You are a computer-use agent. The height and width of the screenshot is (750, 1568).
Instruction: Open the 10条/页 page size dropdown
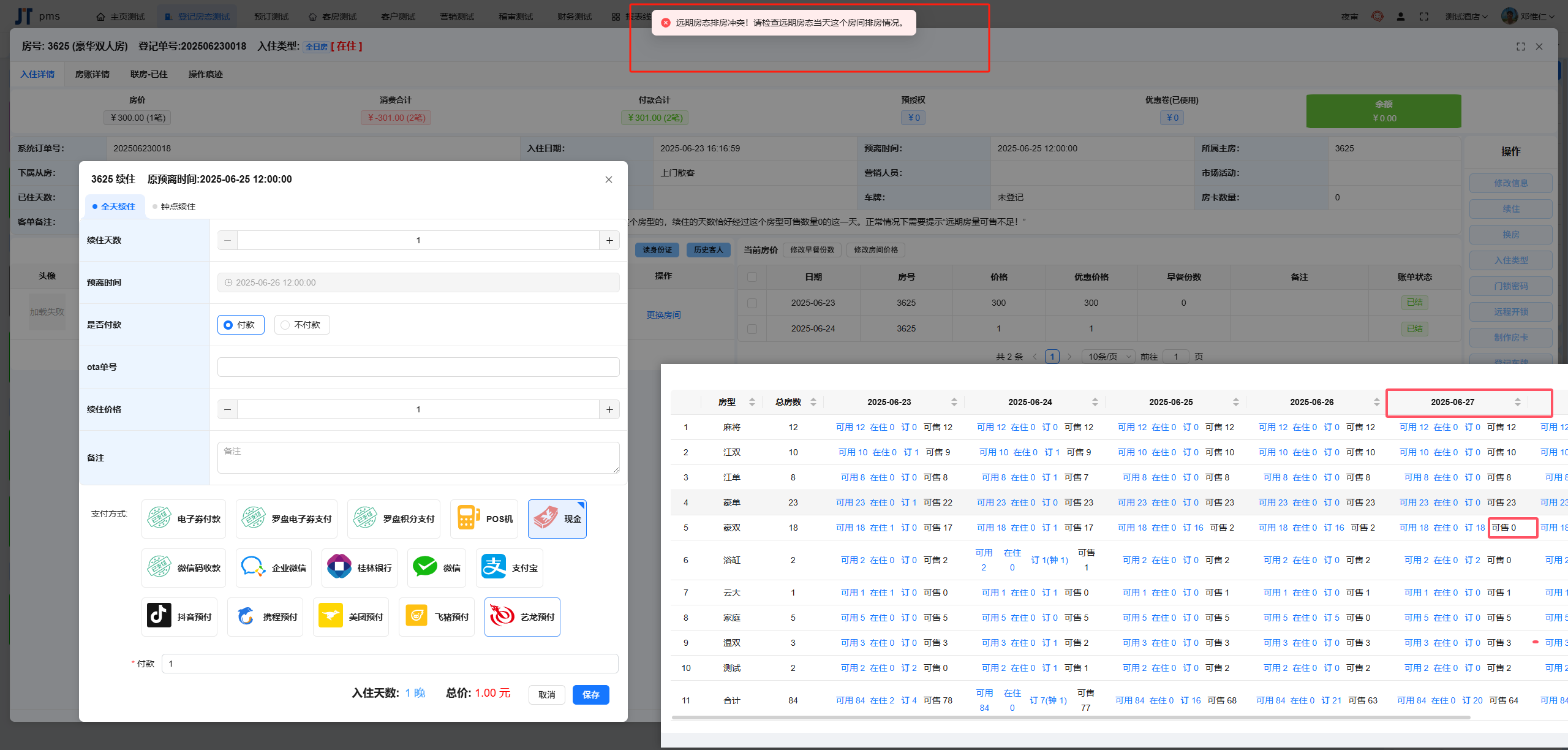[x=1108, y=357]
